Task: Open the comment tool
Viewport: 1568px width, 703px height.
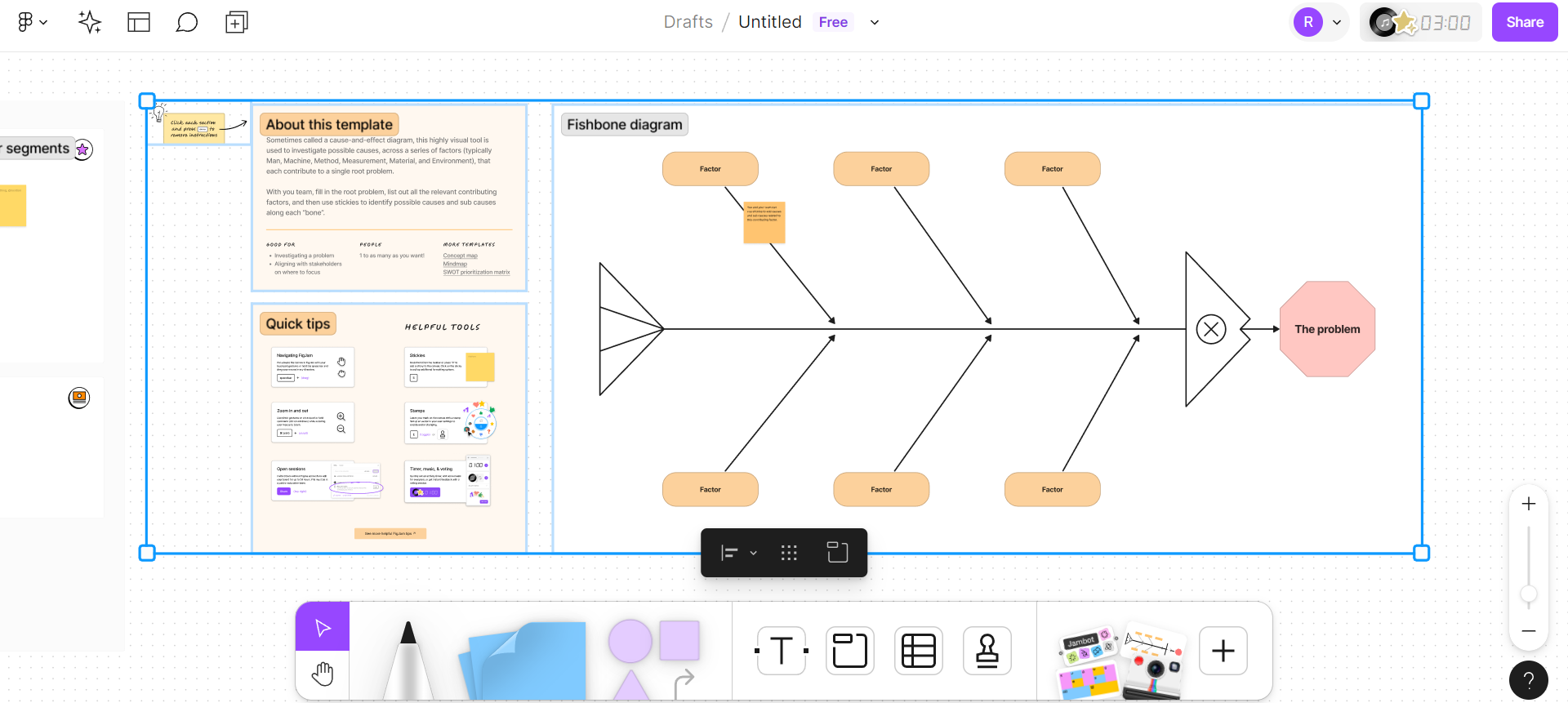Action: [x=187, y=22]
